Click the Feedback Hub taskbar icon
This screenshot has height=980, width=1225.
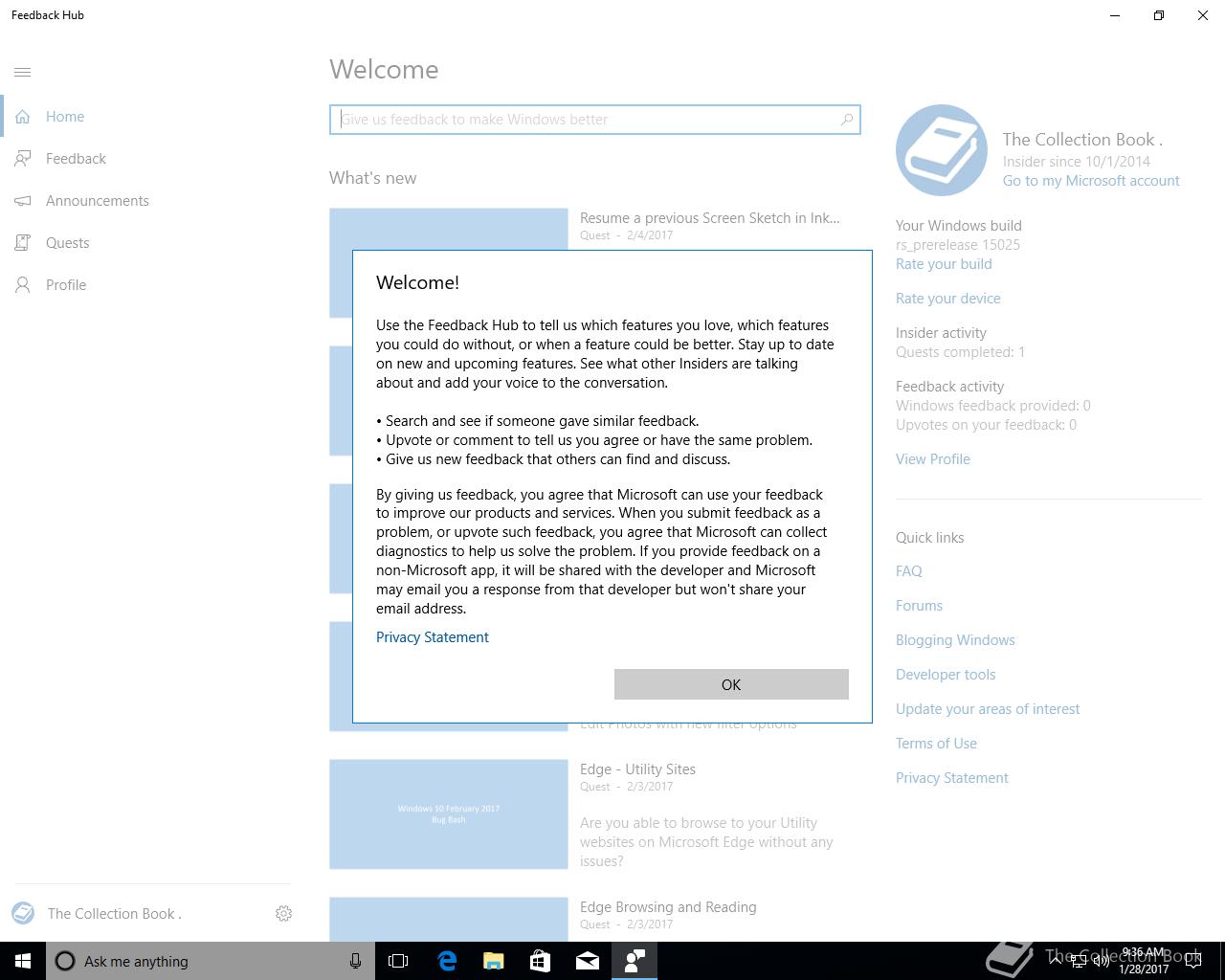[x=635, y=961]
